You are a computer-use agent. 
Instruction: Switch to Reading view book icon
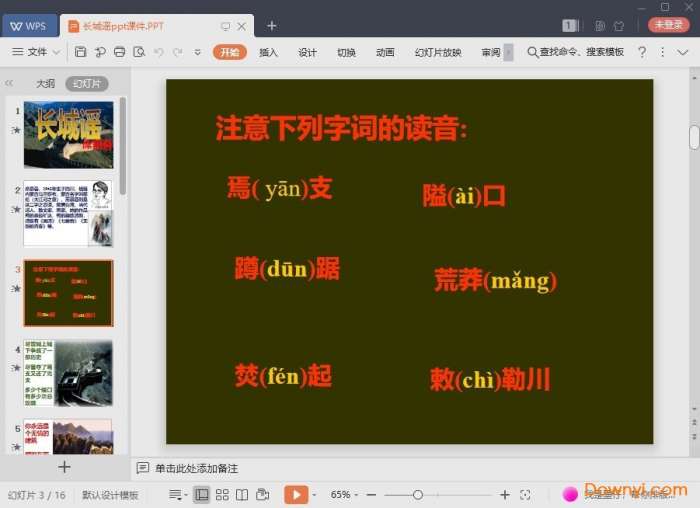coord(242,495)
